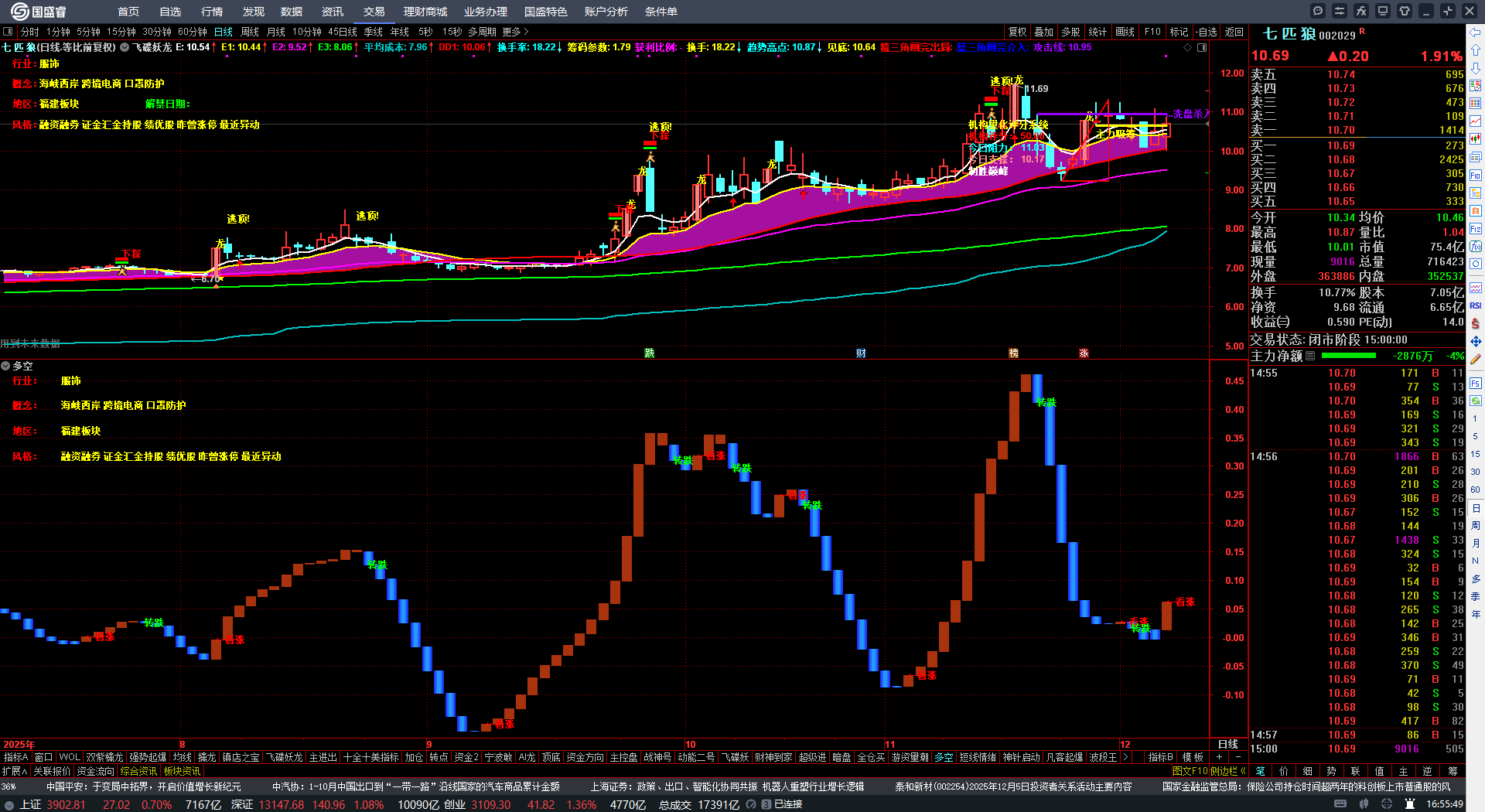Open the orange document icon in sidebar
The image size is (1485, 812).
pyautogui.click(x=1476, y=210)
